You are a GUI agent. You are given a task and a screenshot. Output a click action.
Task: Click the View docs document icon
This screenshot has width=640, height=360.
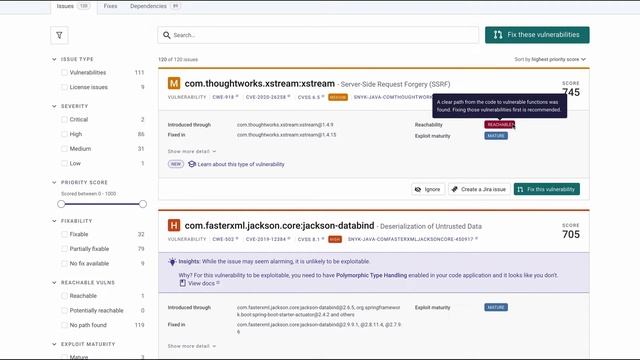[x=182, y=283]
